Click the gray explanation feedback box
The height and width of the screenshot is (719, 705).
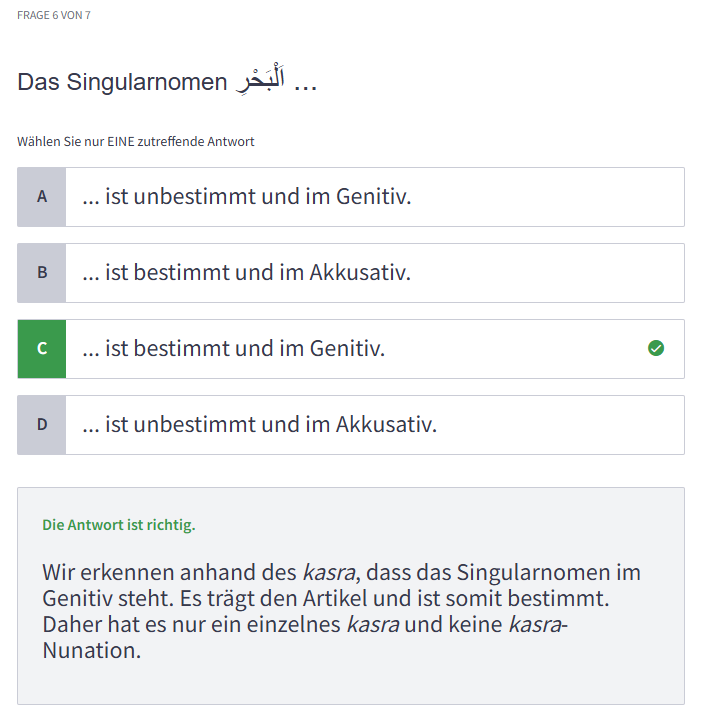pyautogui.click(x=351, y=596)
